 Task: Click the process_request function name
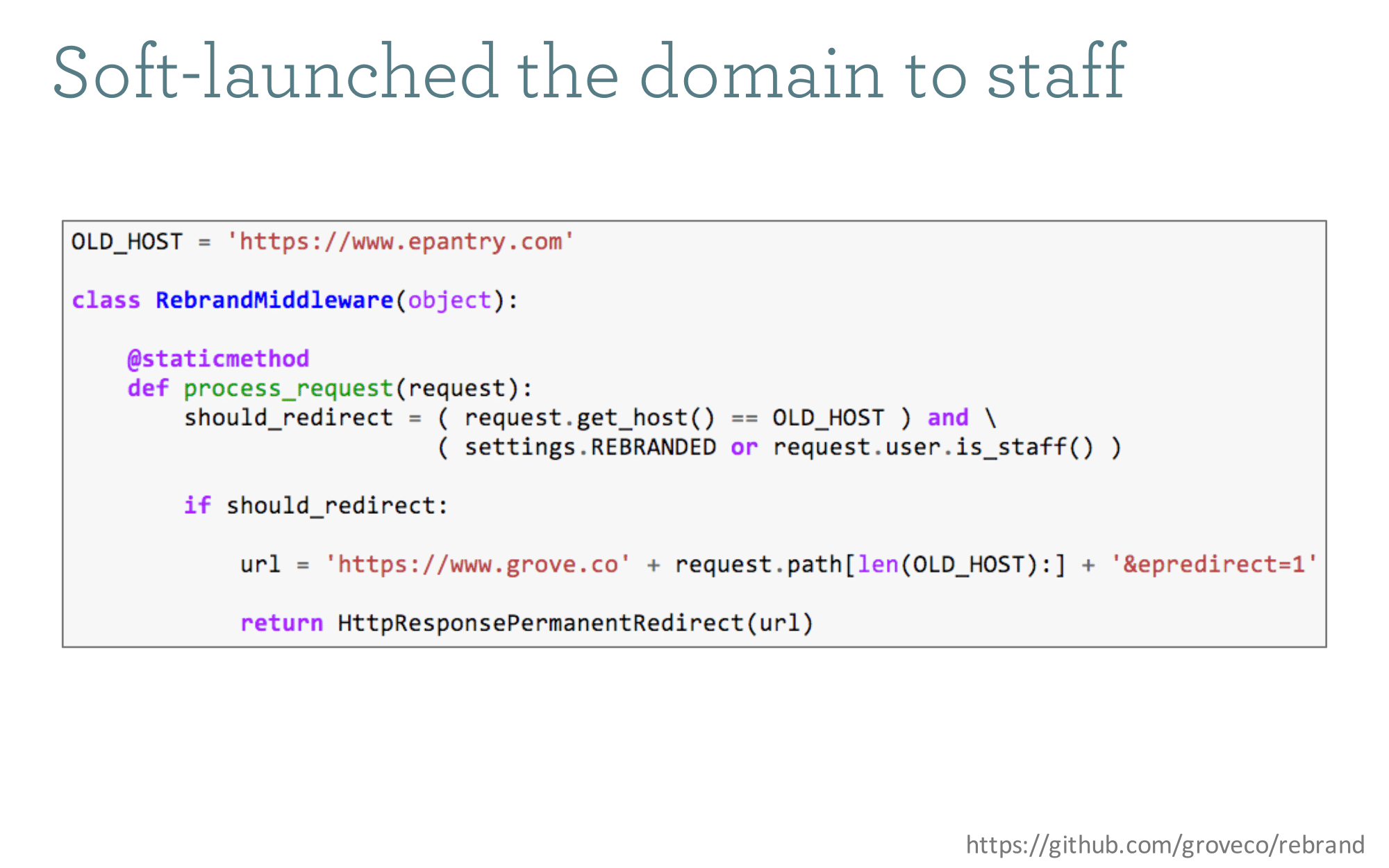tap(288, 389)
